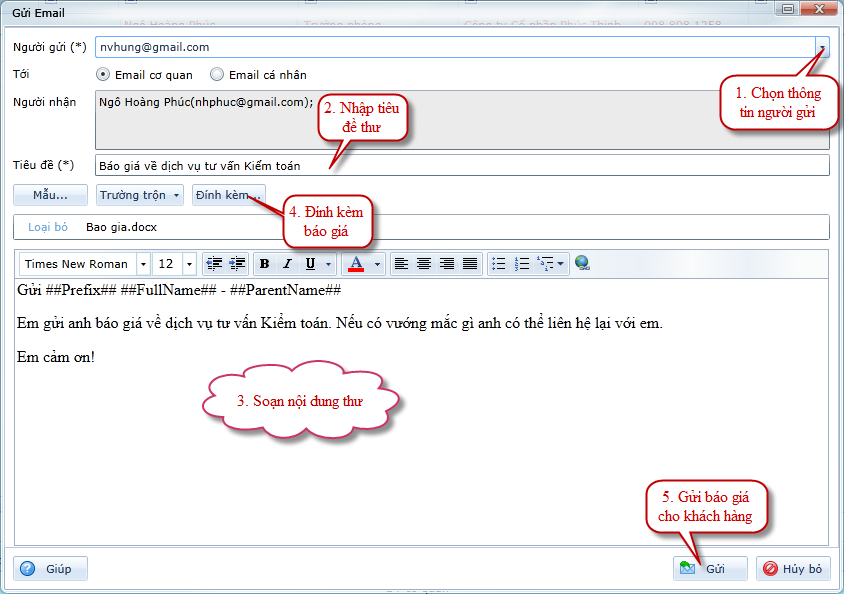This screenshot has width=844, height=594.
Task: Open the Times New Roman font list
Action: pyautogui.click(x=143, y=264)
